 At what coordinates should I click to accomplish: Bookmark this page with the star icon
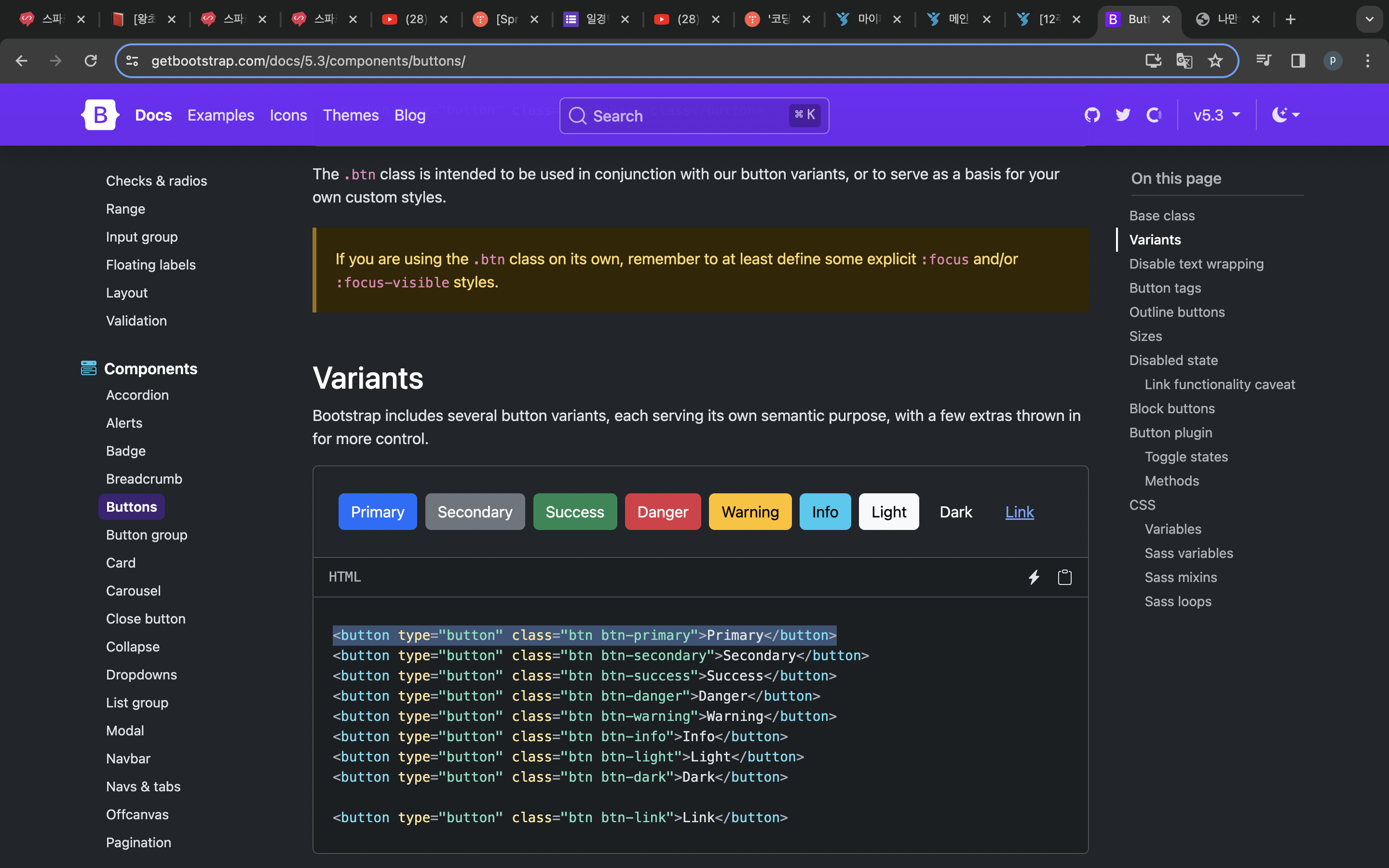coord(1215,61)
